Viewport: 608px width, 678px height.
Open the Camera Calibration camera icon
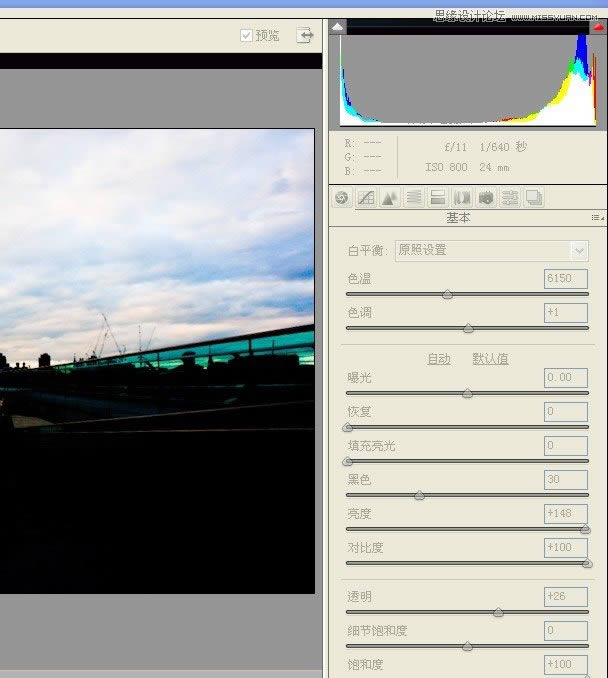click(486, 198)
